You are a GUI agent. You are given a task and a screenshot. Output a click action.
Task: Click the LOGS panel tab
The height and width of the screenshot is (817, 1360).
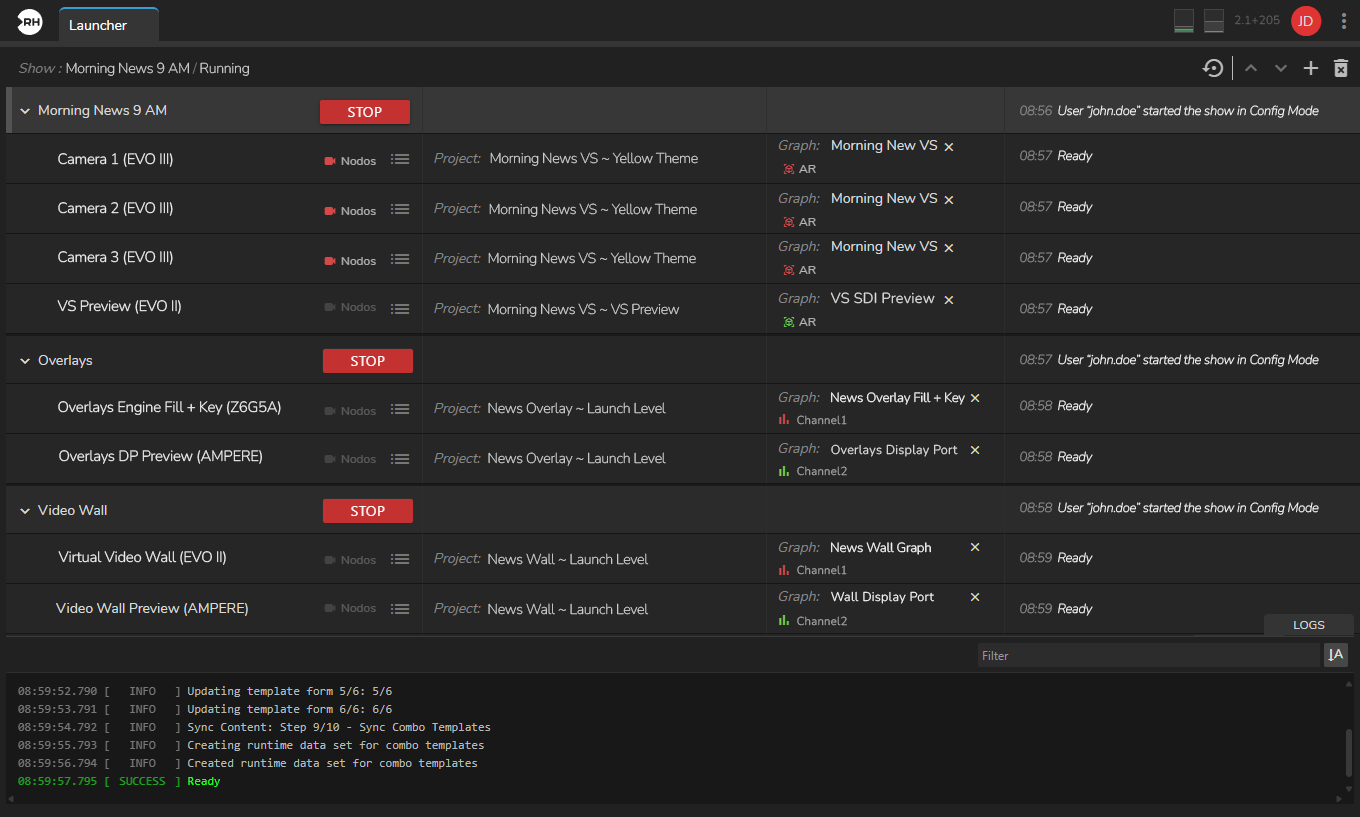click(x=1308, y=625)
